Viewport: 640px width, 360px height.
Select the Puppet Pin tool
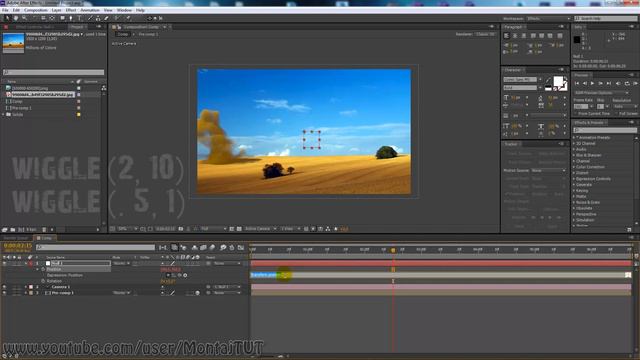coord(128,18)
